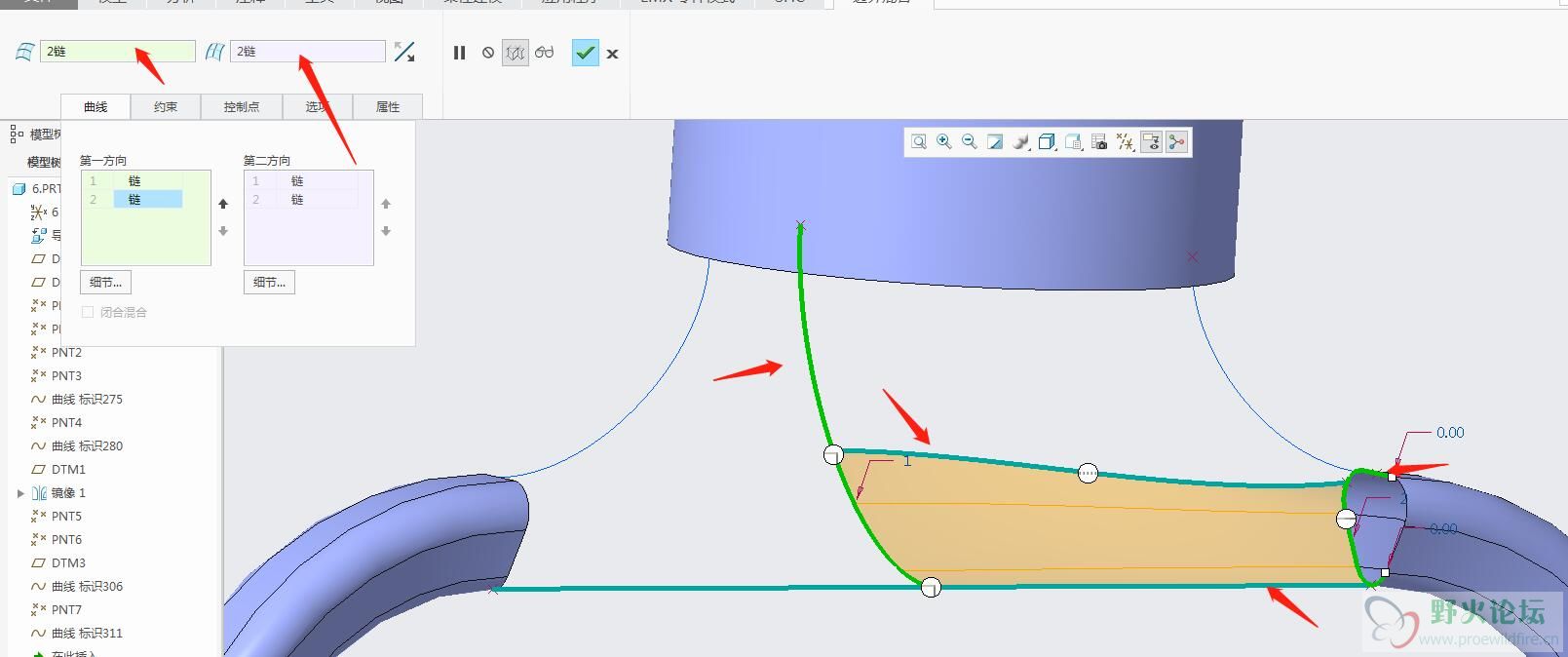The image size is (1568, 657).
Task: Select the no-preview circle-slash icon
Action: 487,53
